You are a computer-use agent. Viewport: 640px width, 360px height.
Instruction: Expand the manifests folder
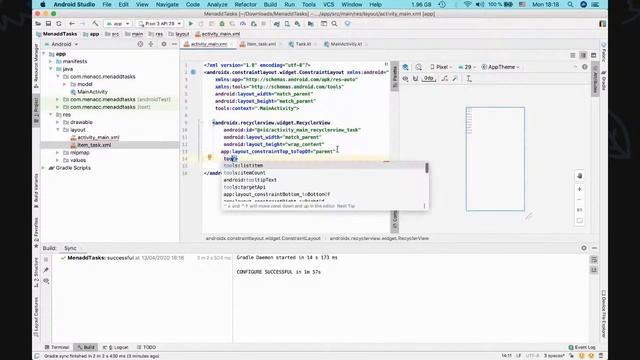tap(51, 61)
